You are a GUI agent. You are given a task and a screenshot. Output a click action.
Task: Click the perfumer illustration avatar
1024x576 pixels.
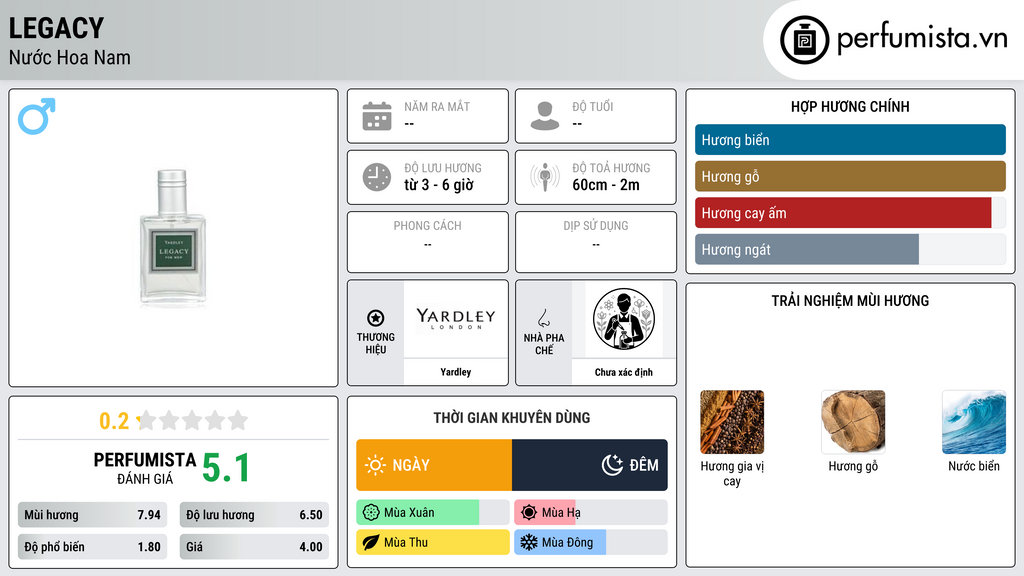[624, 319]
